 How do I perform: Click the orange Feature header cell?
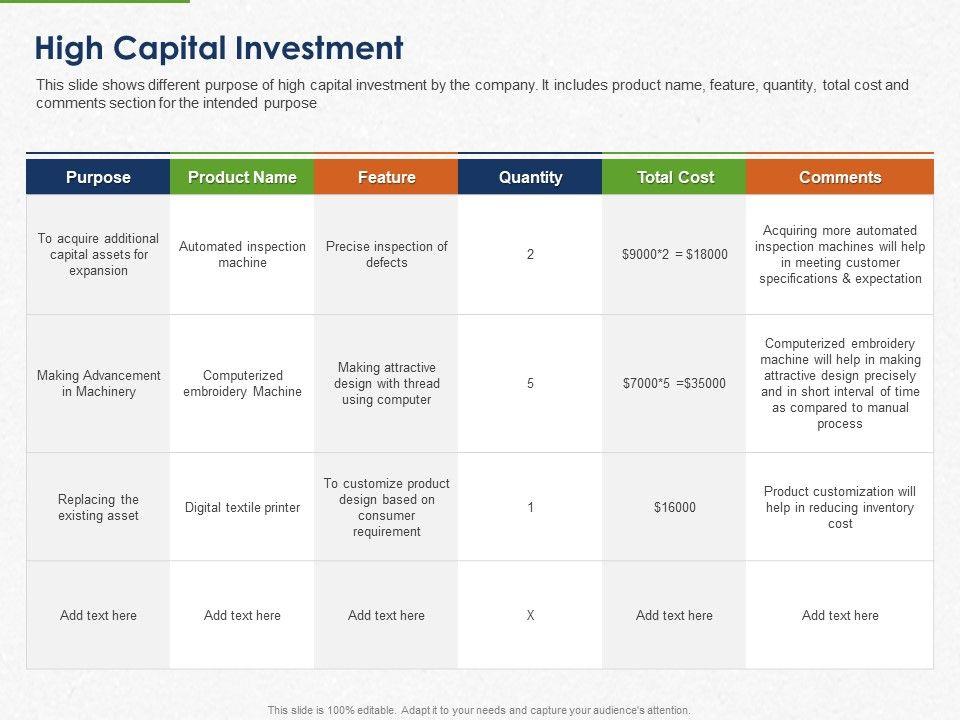(386, 177)
